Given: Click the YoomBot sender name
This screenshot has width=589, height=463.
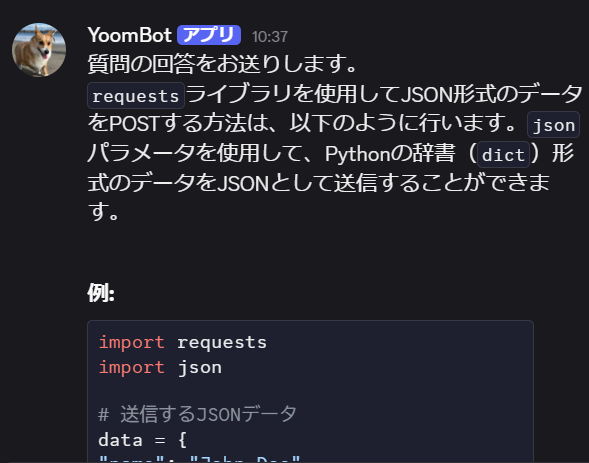Looking at the screenshot, I should 130,35.
